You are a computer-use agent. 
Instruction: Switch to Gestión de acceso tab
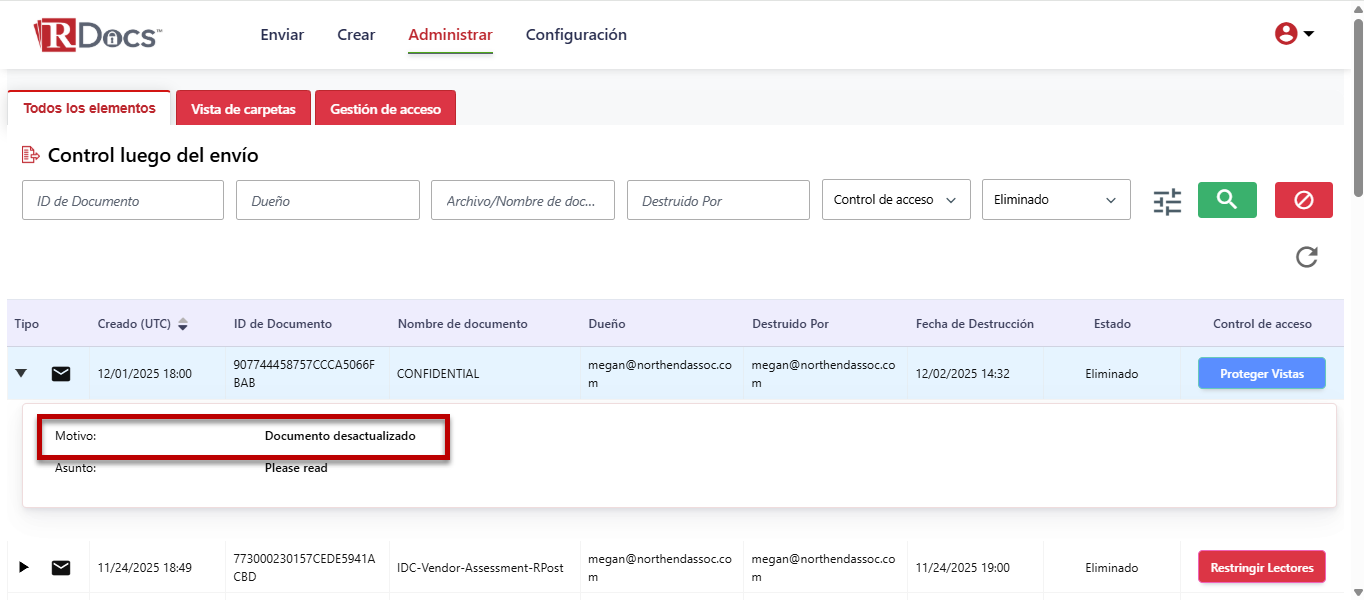point(385,109)
